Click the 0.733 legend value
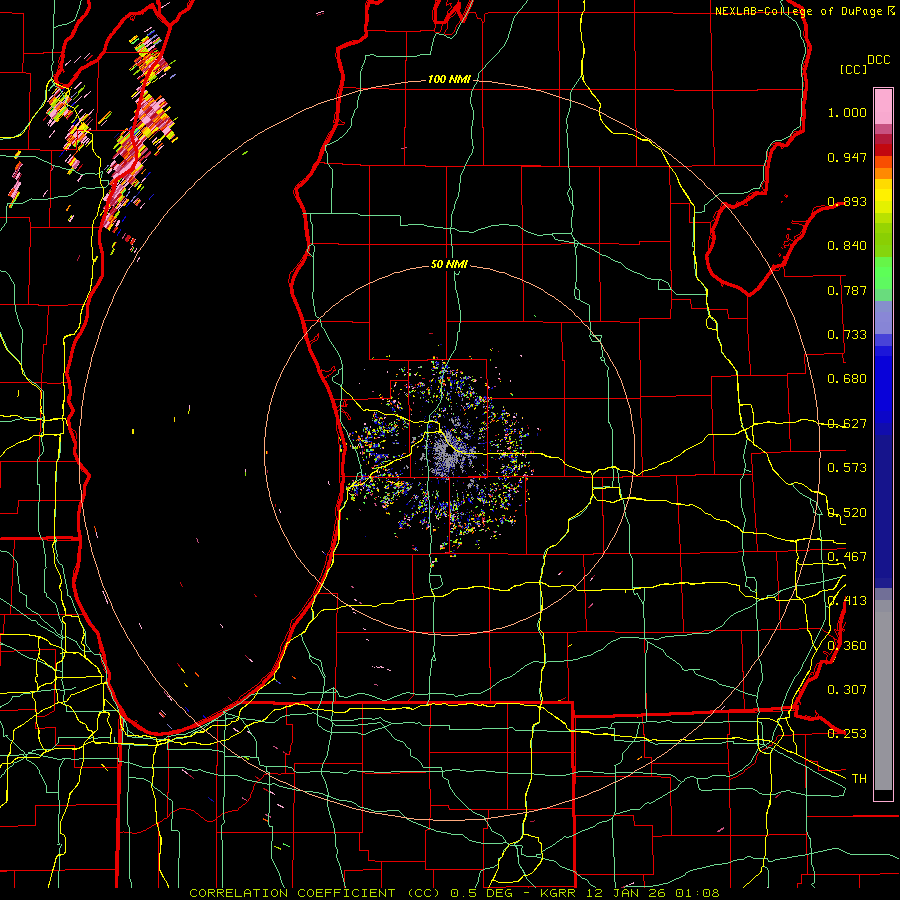900x900 pixels. pyautogui.click(x=847, y=335)
